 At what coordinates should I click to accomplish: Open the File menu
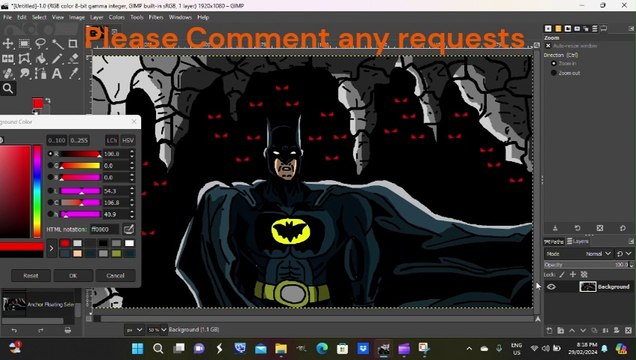[8, 17]
